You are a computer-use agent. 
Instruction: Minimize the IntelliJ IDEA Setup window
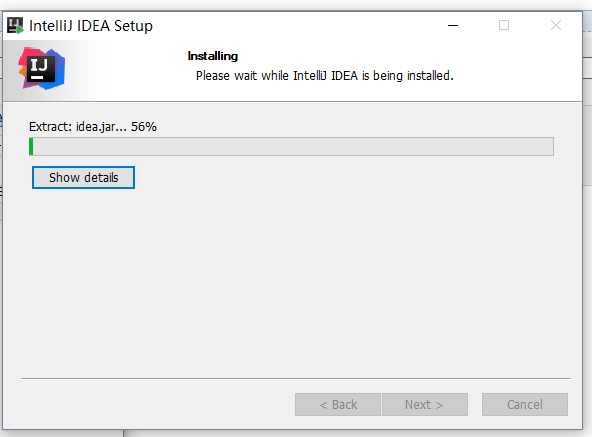[453, 25]
